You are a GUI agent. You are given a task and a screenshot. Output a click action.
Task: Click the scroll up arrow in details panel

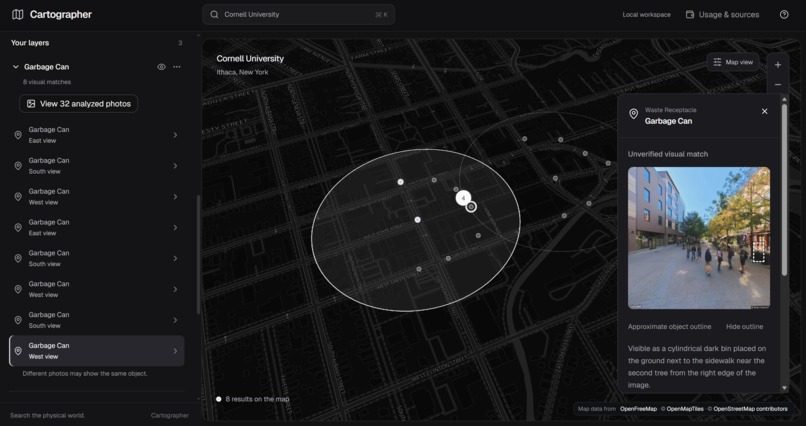784,98
